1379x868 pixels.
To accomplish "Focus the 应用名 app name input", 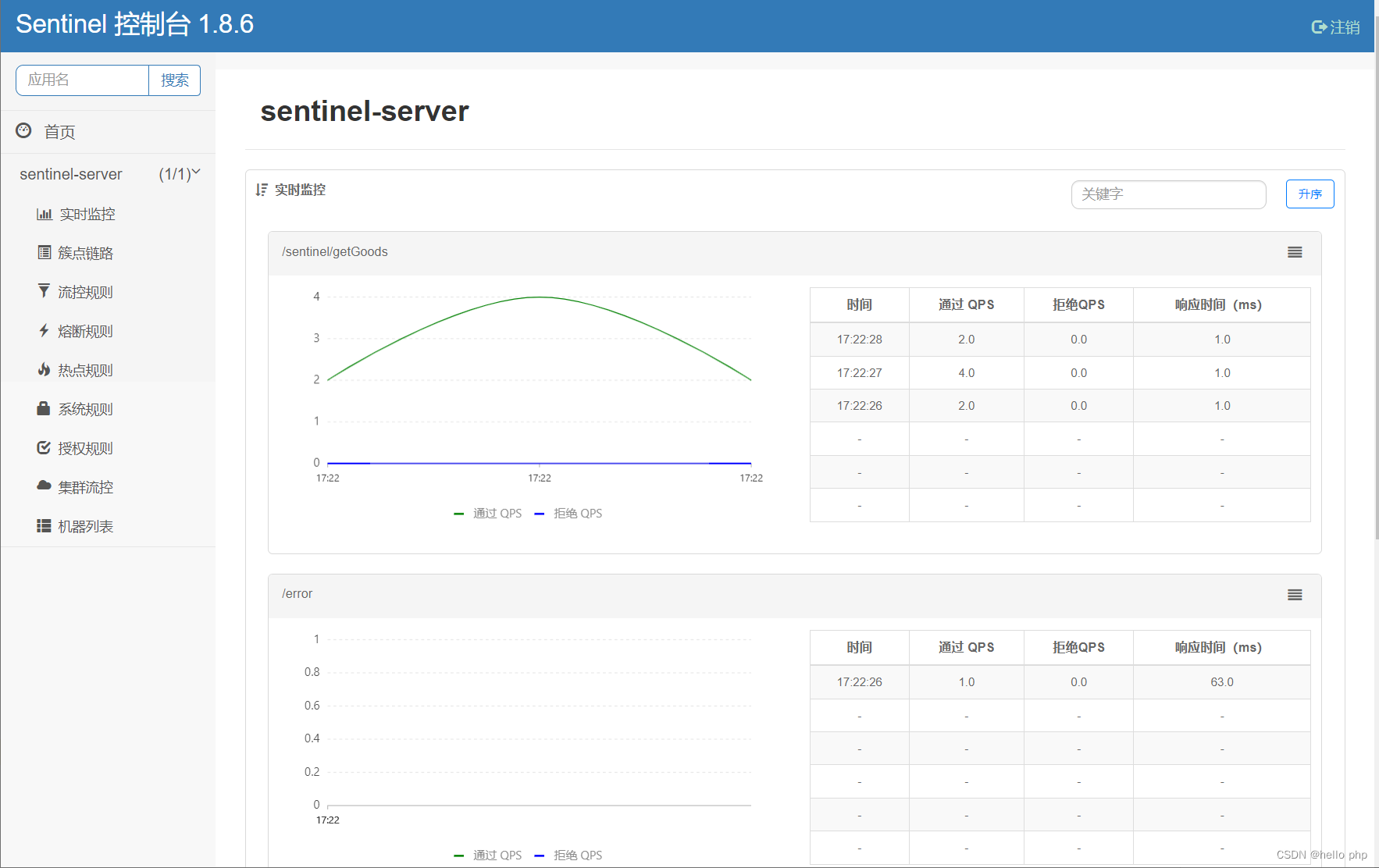I will coord(83,80).
